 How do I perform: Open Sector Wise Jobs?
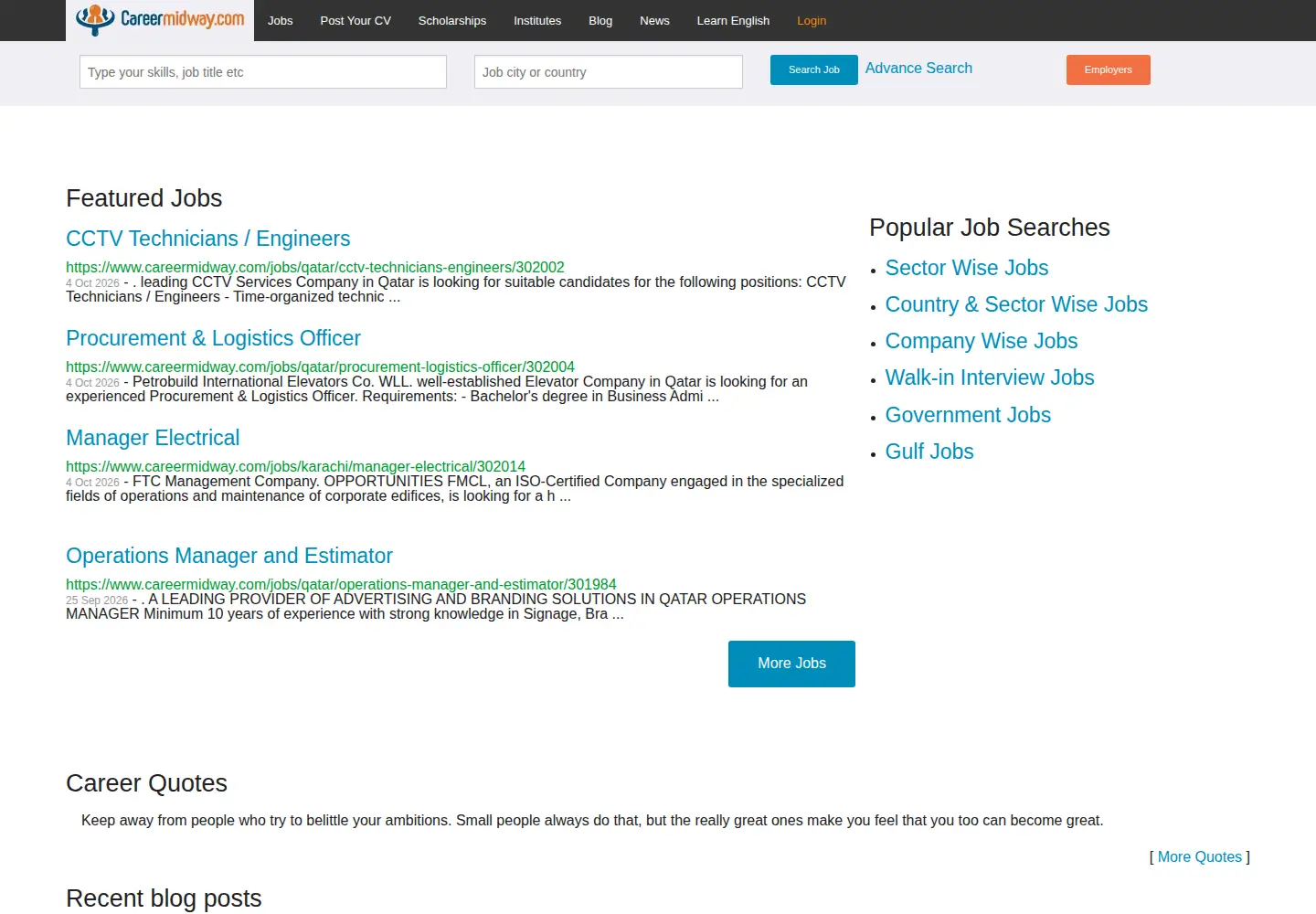click(x=967, y=268)
